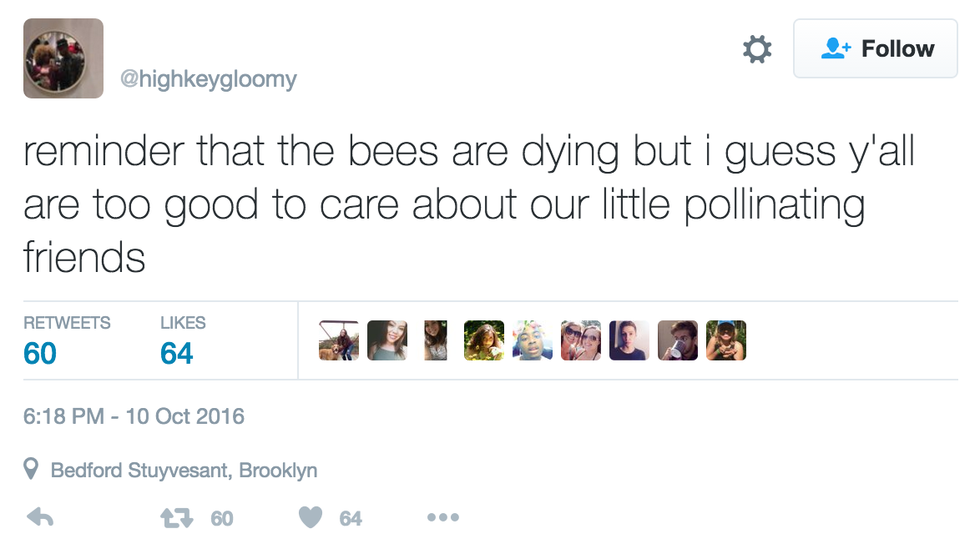Image resolution: width=980 pixels, height=549 pixels.
Task: Open Bedford Stuyvesant, Brooklyn location link
Action: tap(184, 469)
